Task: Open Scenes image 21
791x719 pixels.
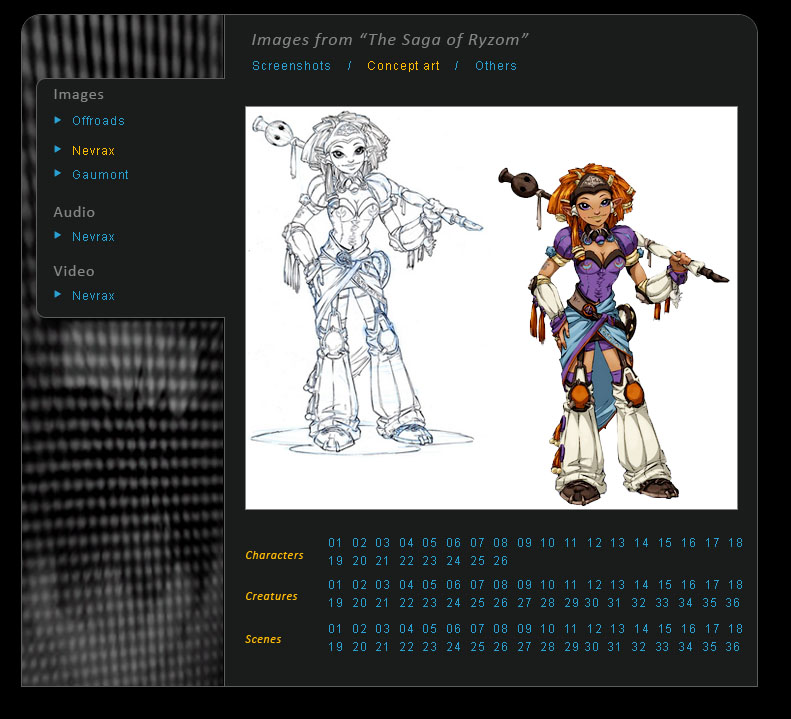Action: point(382,647)
